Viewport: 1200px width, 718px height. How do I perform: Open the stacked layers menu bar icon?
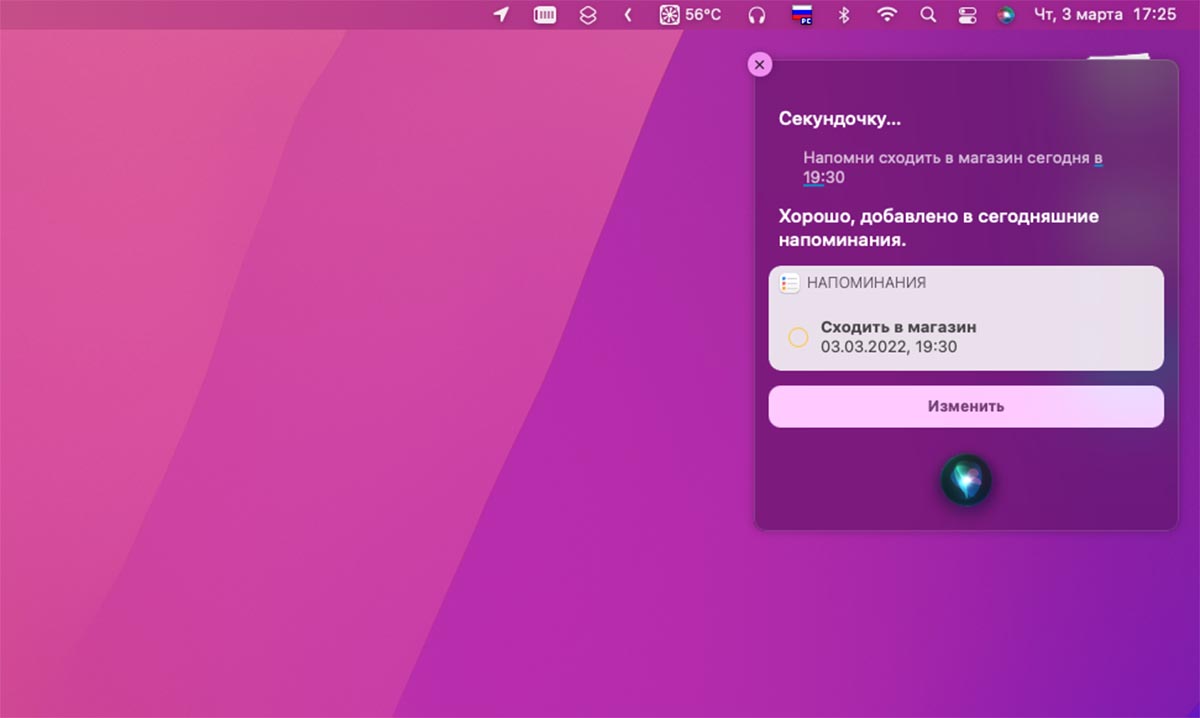point(588,14)
